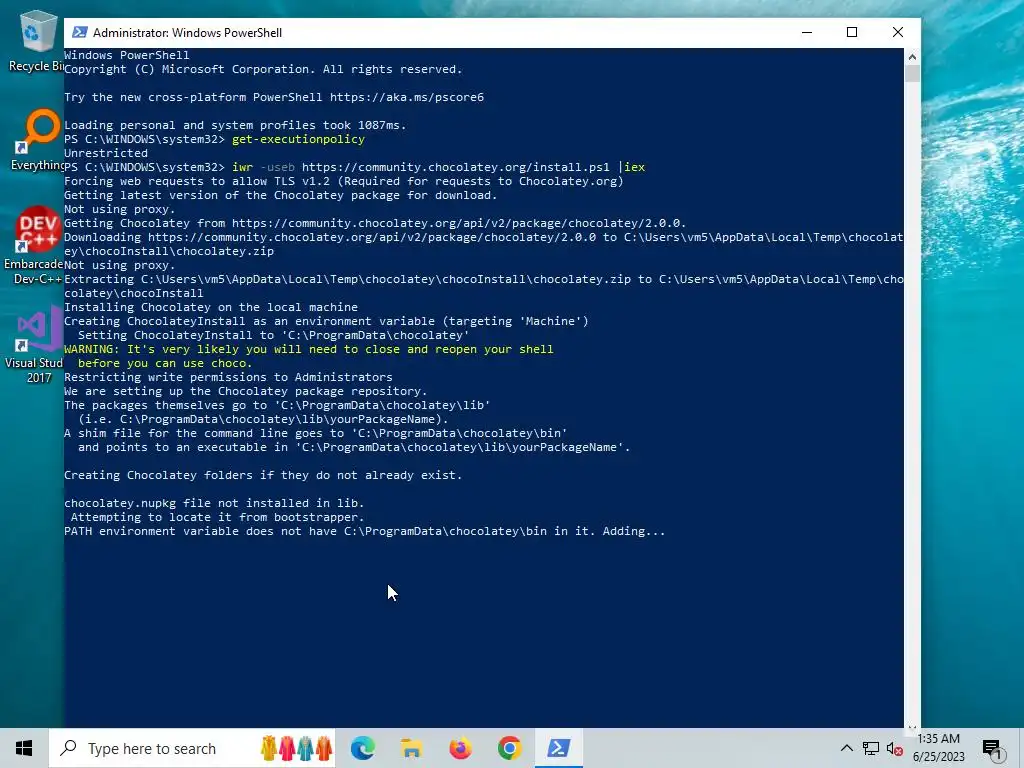
Task: Open the network status tray icon
Action: (871, 748)
